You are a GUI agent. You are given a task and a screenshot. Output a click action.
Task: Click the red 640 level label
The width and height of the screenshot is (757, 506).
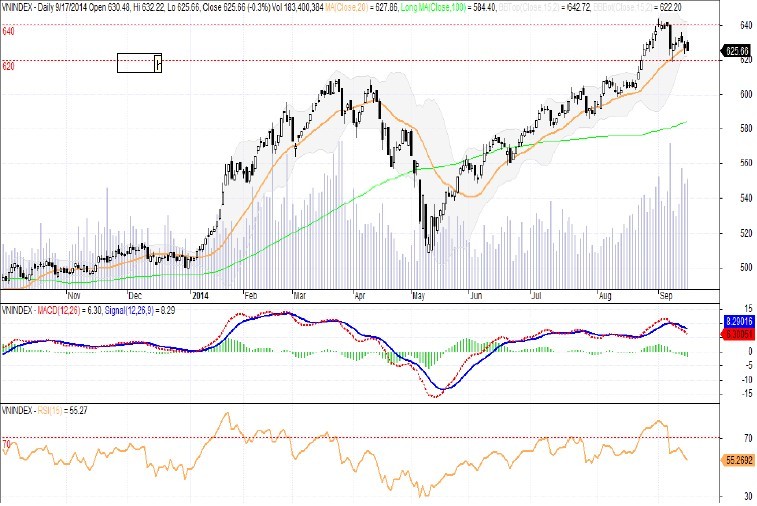[9, 32]
